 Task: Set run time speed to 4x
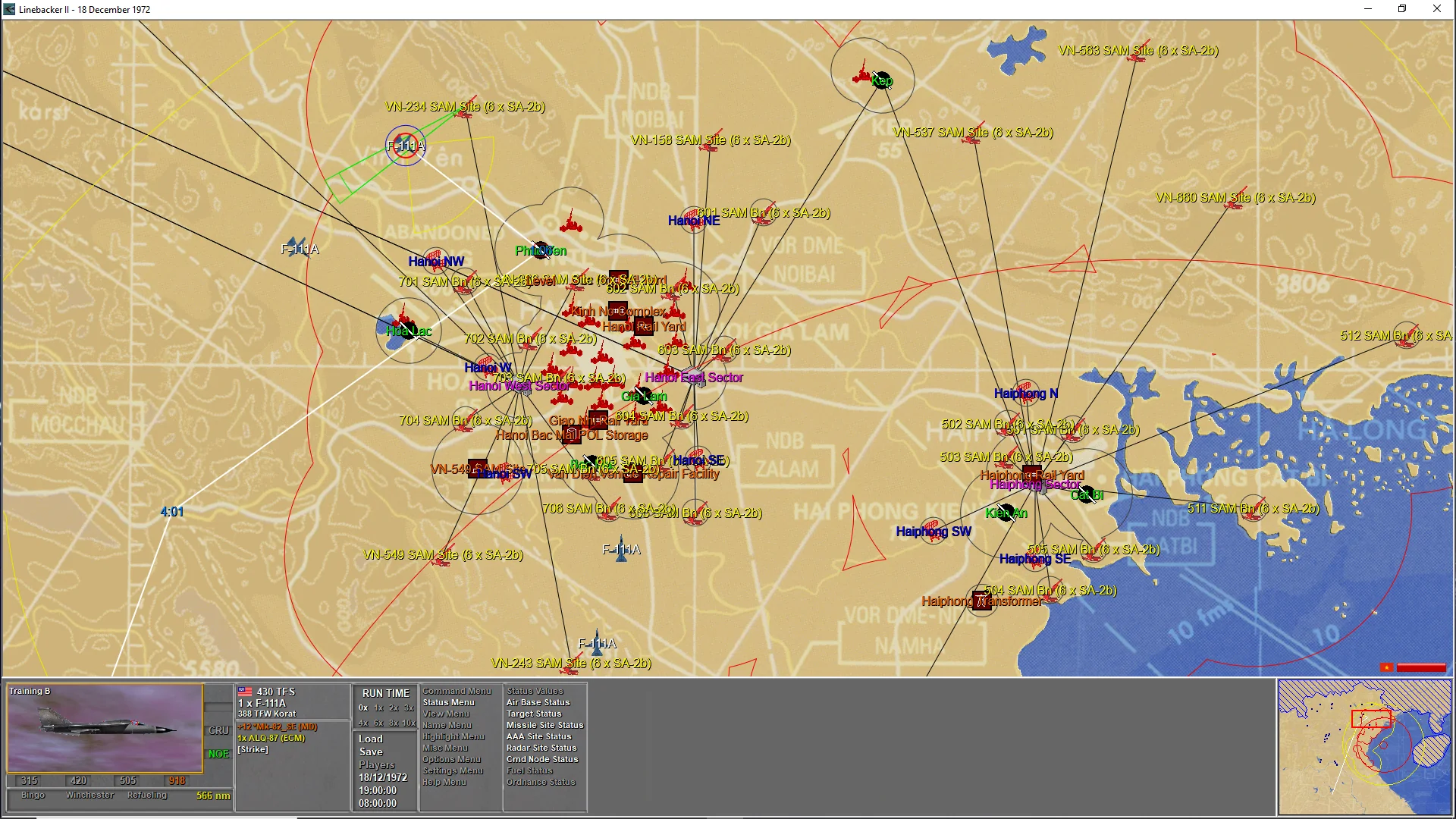pyautogui.click(x=363, y=723)
